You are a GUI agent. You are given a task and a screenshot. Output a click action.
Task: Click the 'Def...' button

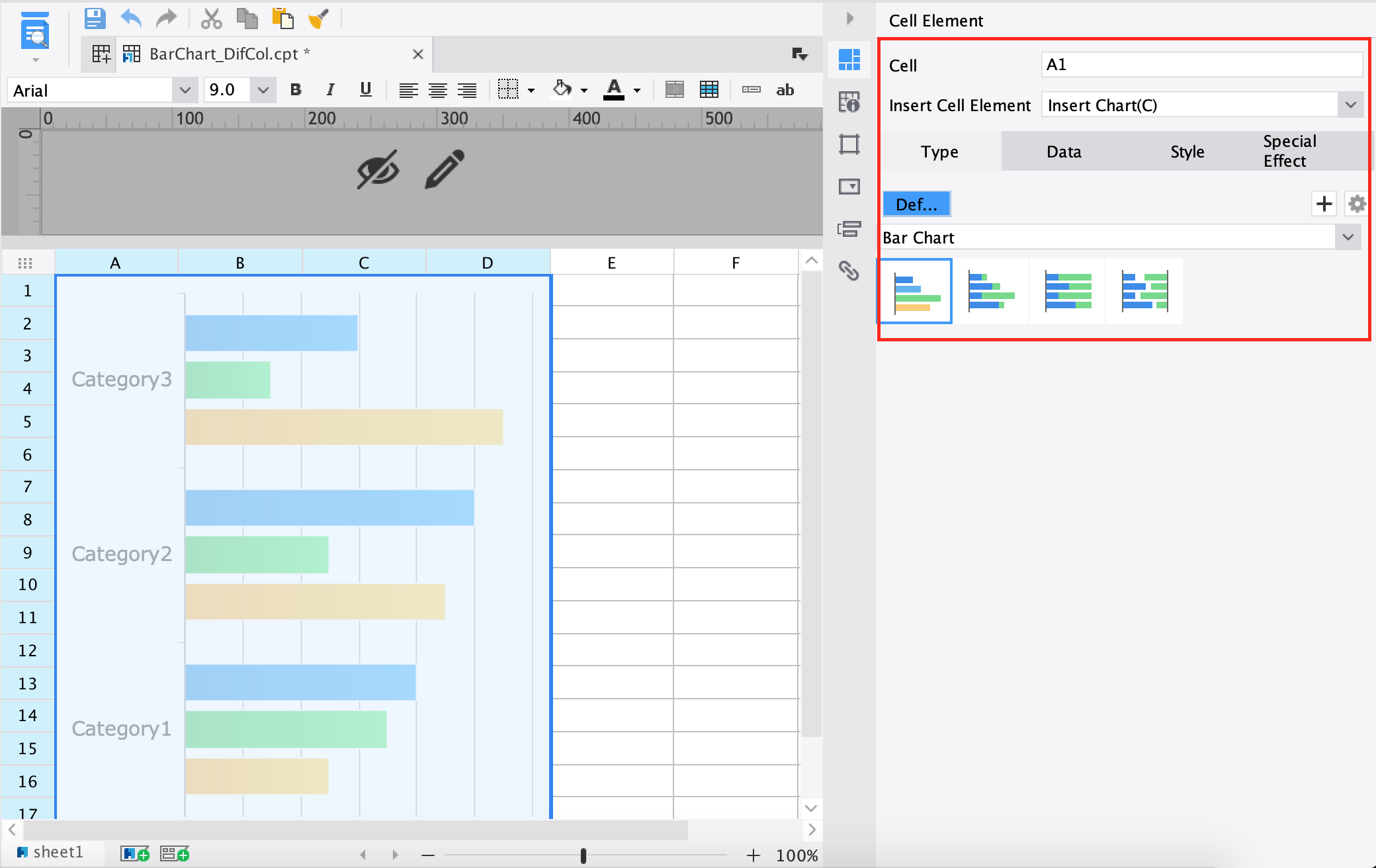pos(916,204)
